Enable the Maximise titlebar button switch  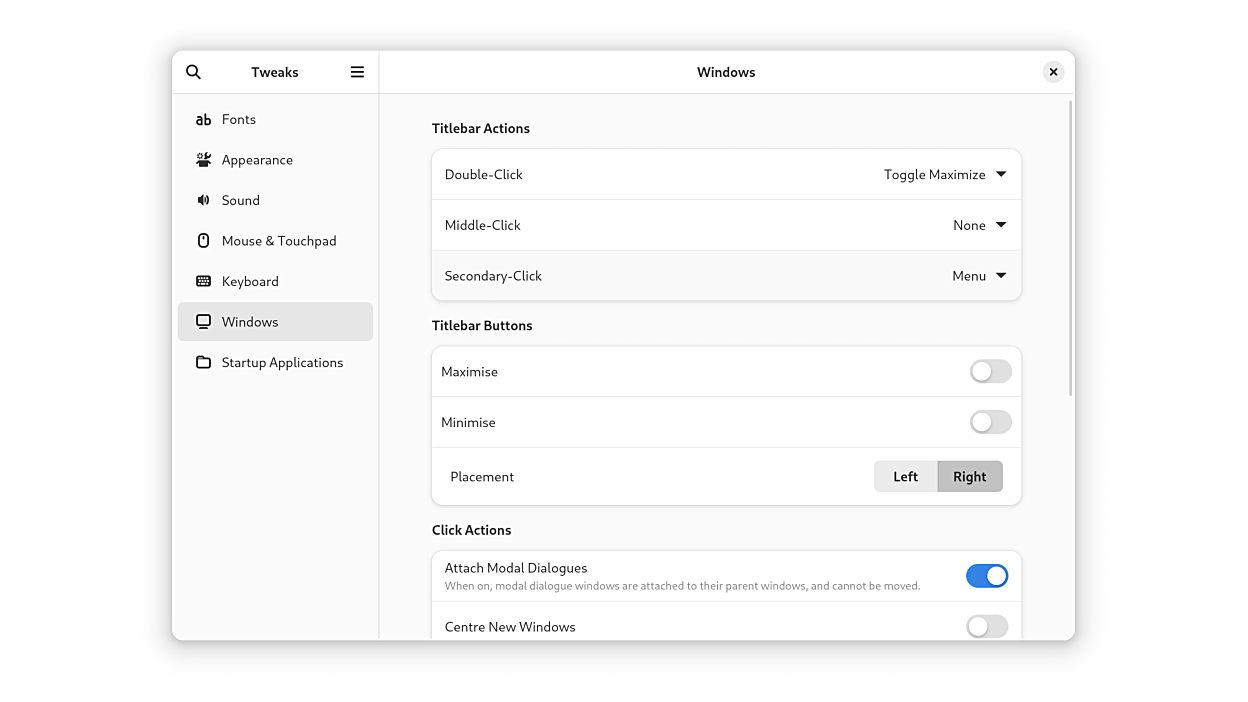click(x=990, y=372)
